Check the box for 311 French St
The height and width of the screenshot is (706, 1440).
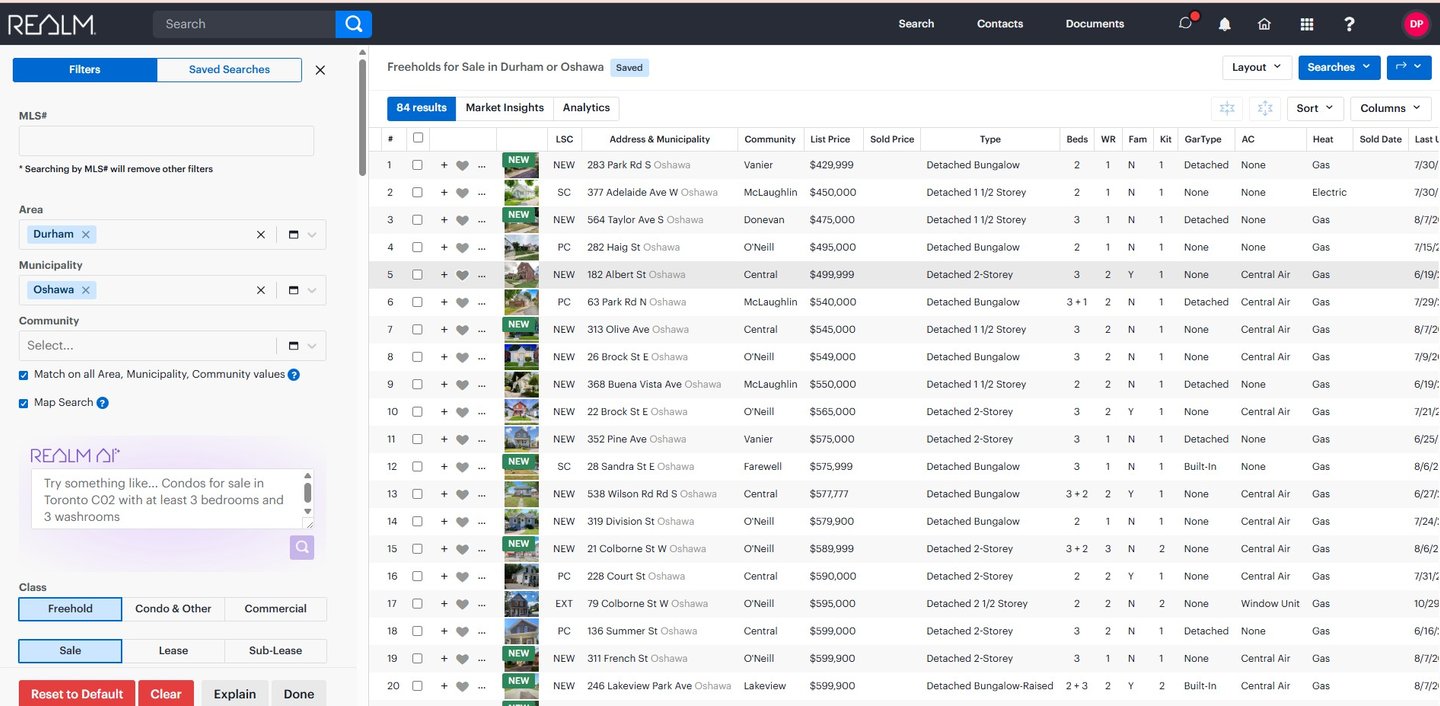tap(417, 659)
